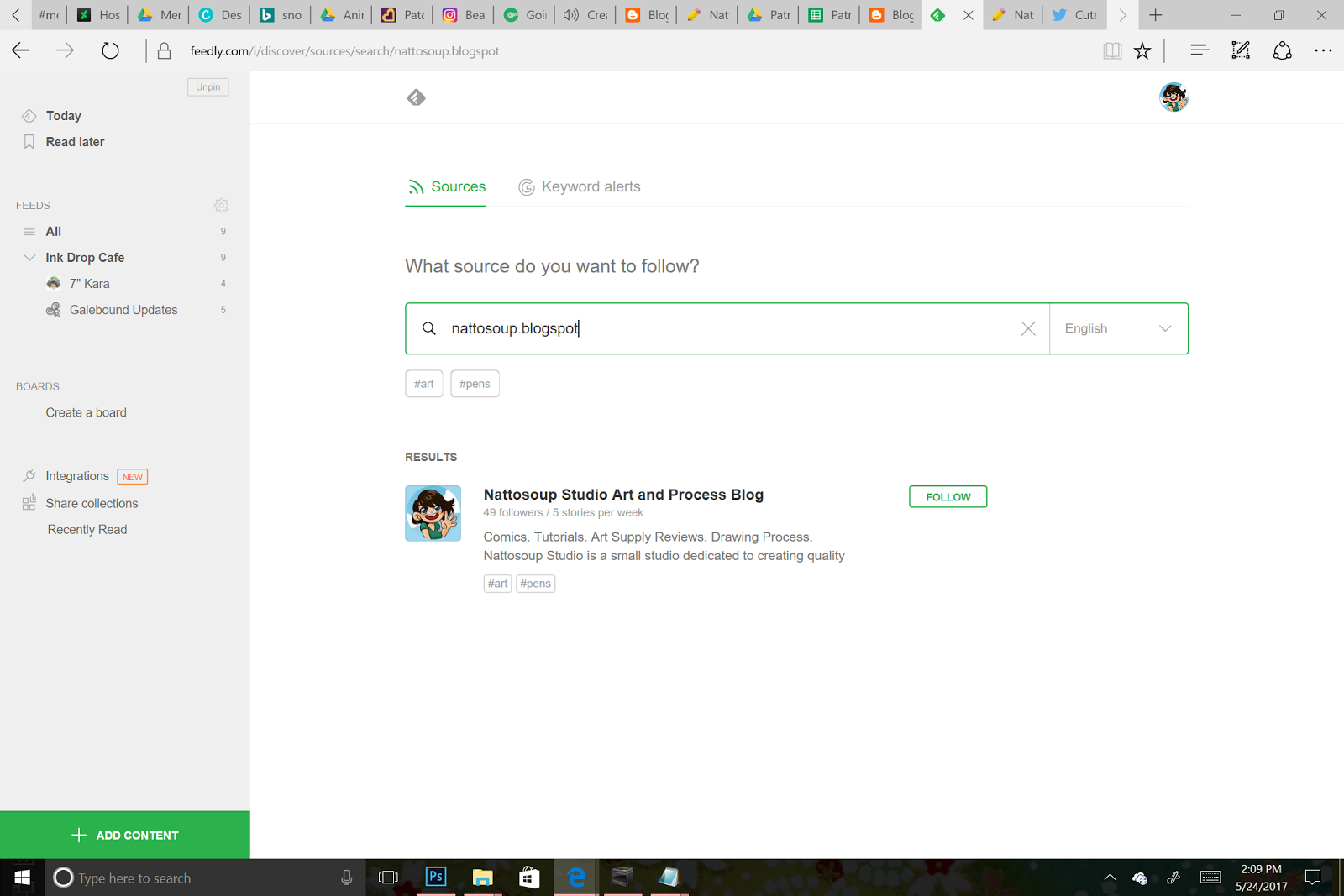This screenshot has height=896, width=1344.
Task: Open the Windows Store taskbar icon
Action: (529, 878)
